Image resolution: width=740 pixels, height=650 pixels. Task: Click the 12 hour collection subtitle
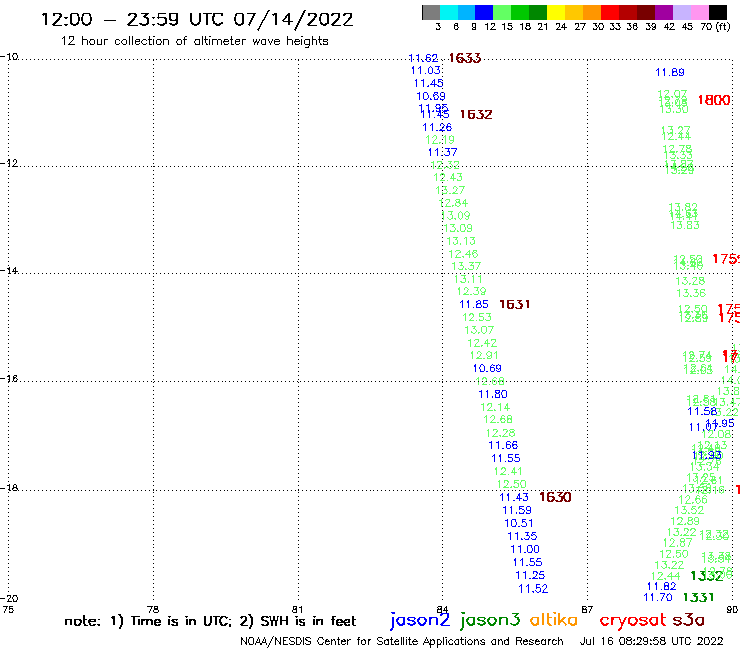[x=194, y=41]
